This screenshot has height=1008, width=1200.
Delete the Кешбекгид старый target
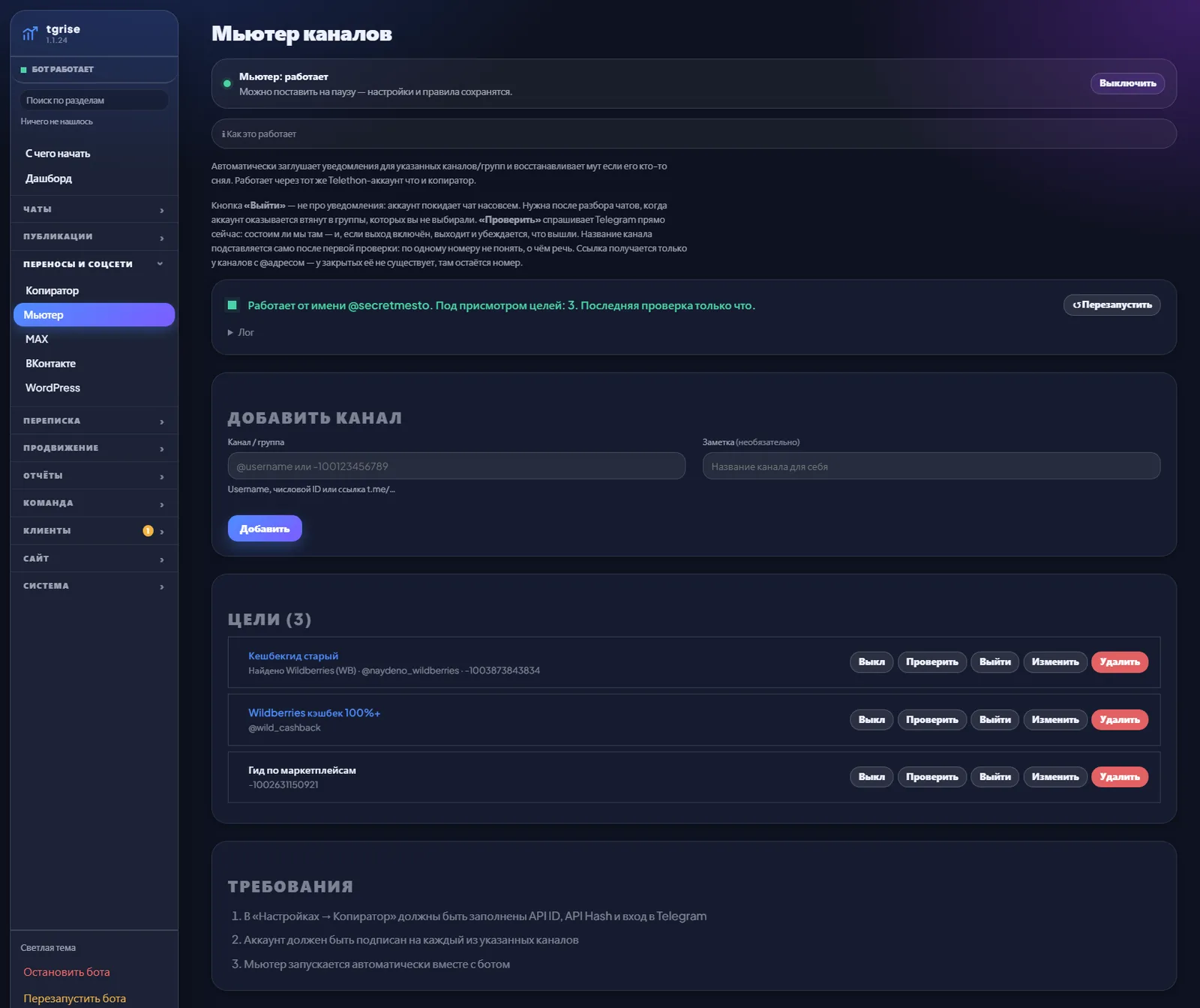click(1120, 662)
